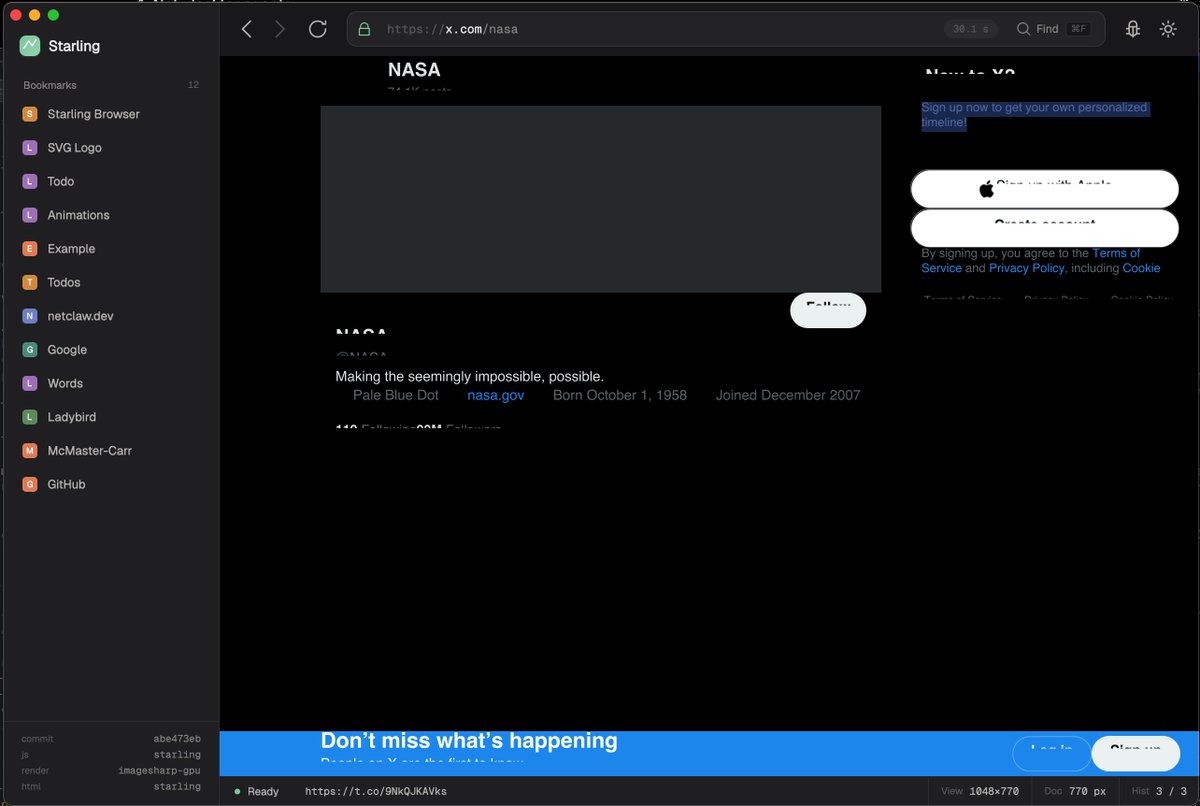This screenshot has height=806, width=1200.
Task: Open the Find search box
Action: pos(1055,29)
